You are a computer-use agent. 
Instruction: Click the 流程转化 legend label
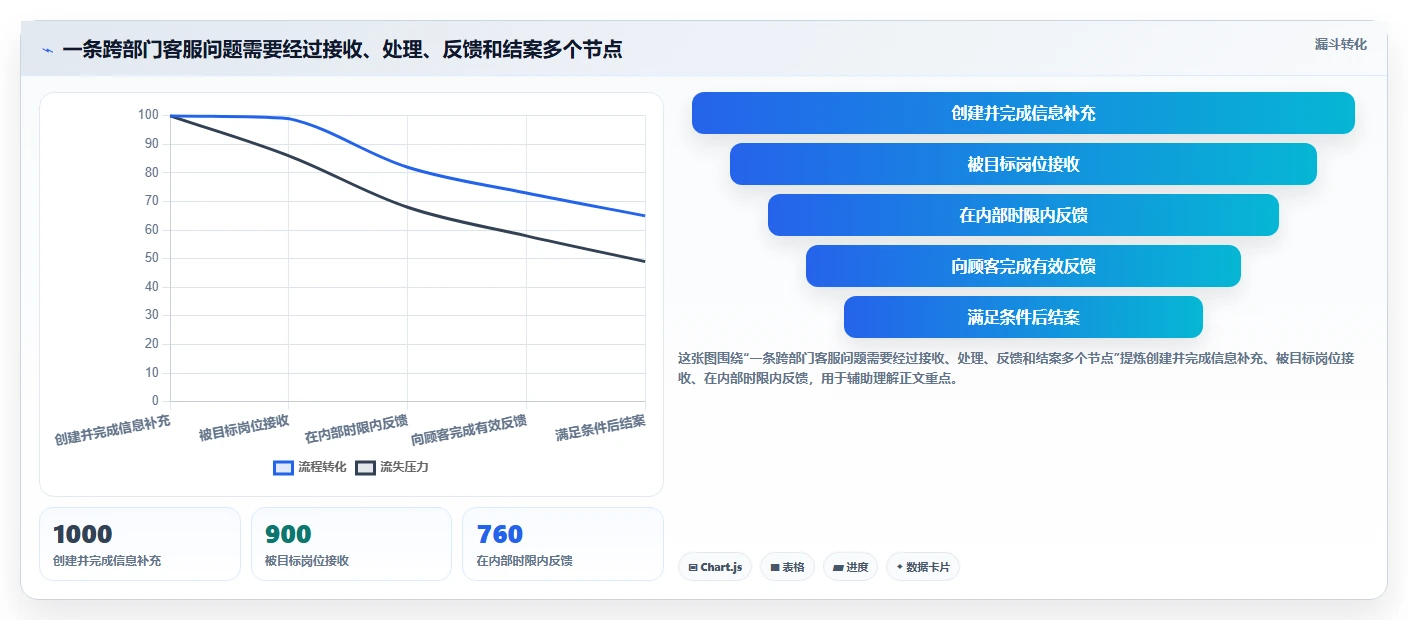click(322, 467)
